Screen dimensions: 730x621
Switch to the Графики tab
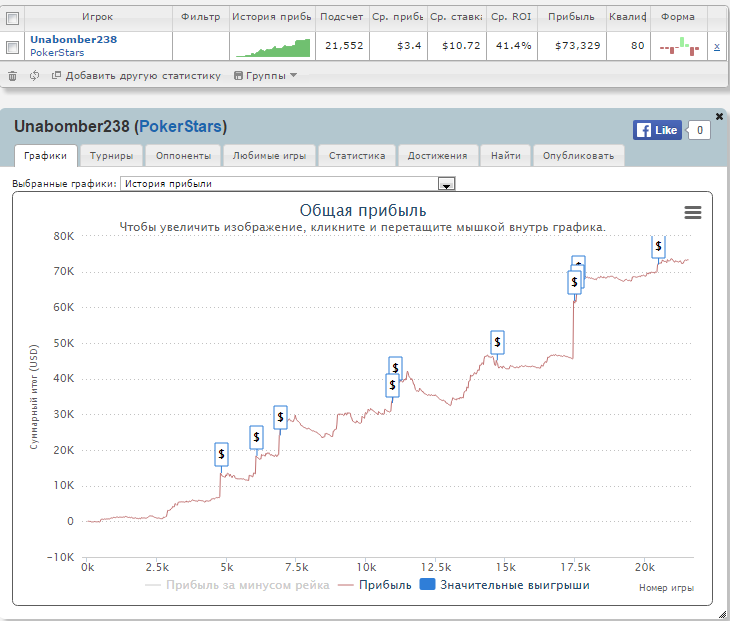coord(46,155)
